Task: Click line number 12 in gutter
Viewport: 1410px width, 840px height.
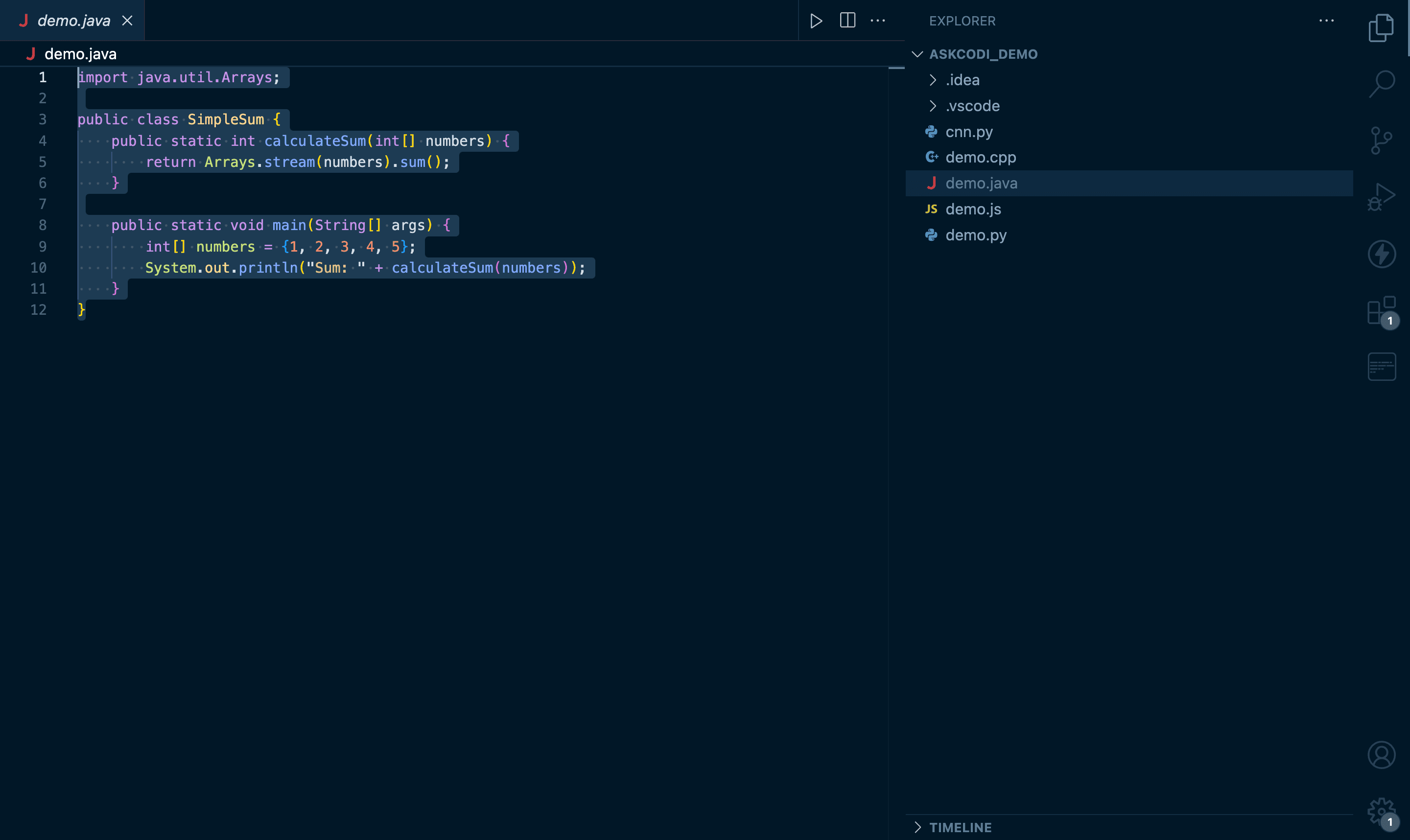Action: pyautogui.click(x=38, y=310)
